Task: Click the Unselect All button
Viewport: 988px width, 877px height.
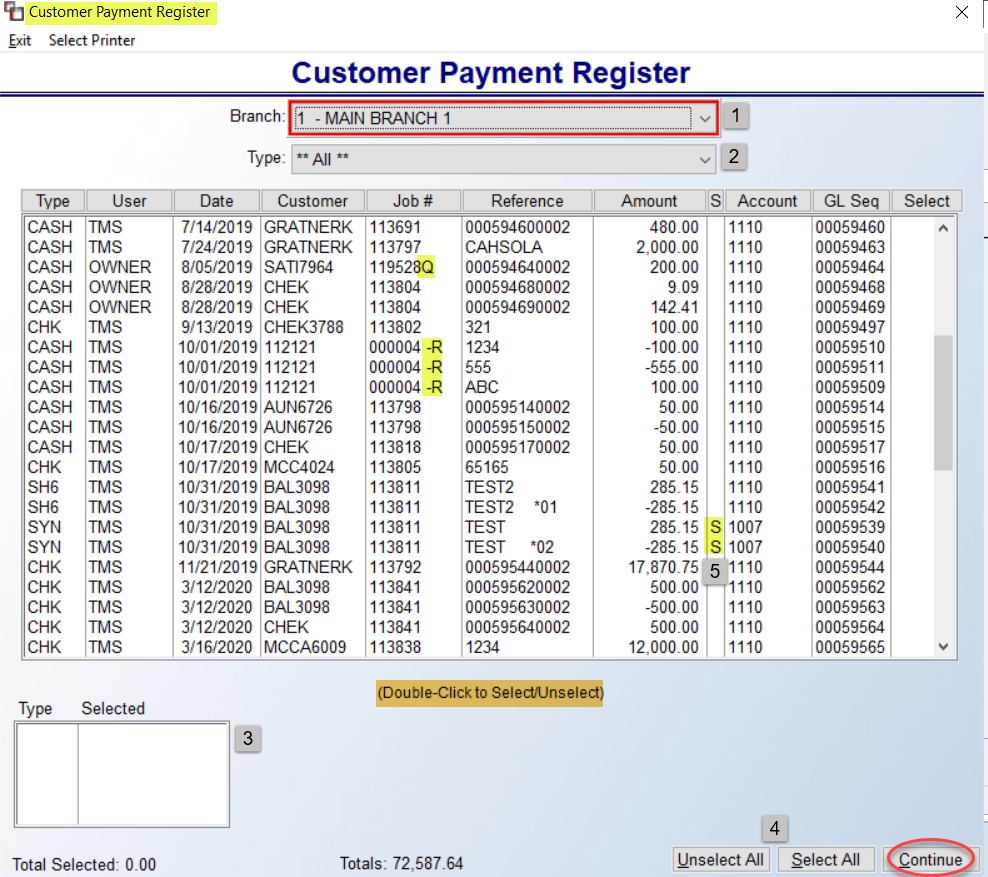Action: [720, 859]
